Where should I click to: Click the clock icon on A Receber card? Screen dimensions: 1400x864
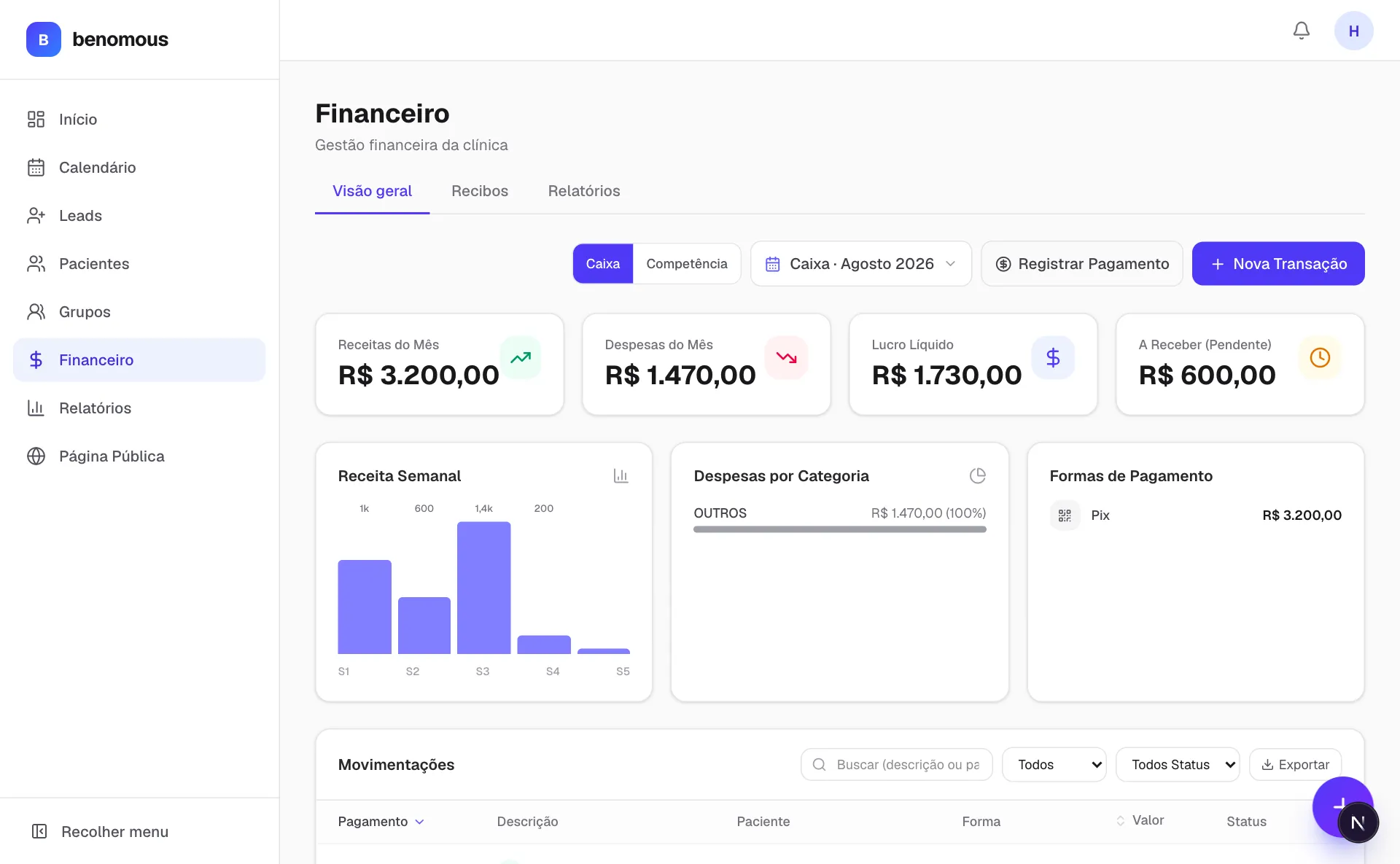point(1320,357)
